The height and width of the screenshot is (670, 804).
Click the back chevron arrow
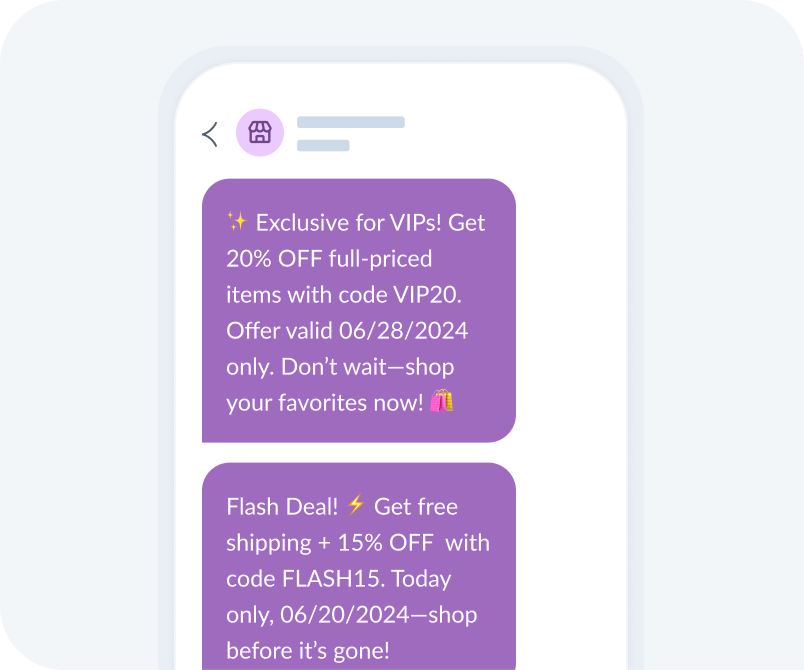pos(210,132)
